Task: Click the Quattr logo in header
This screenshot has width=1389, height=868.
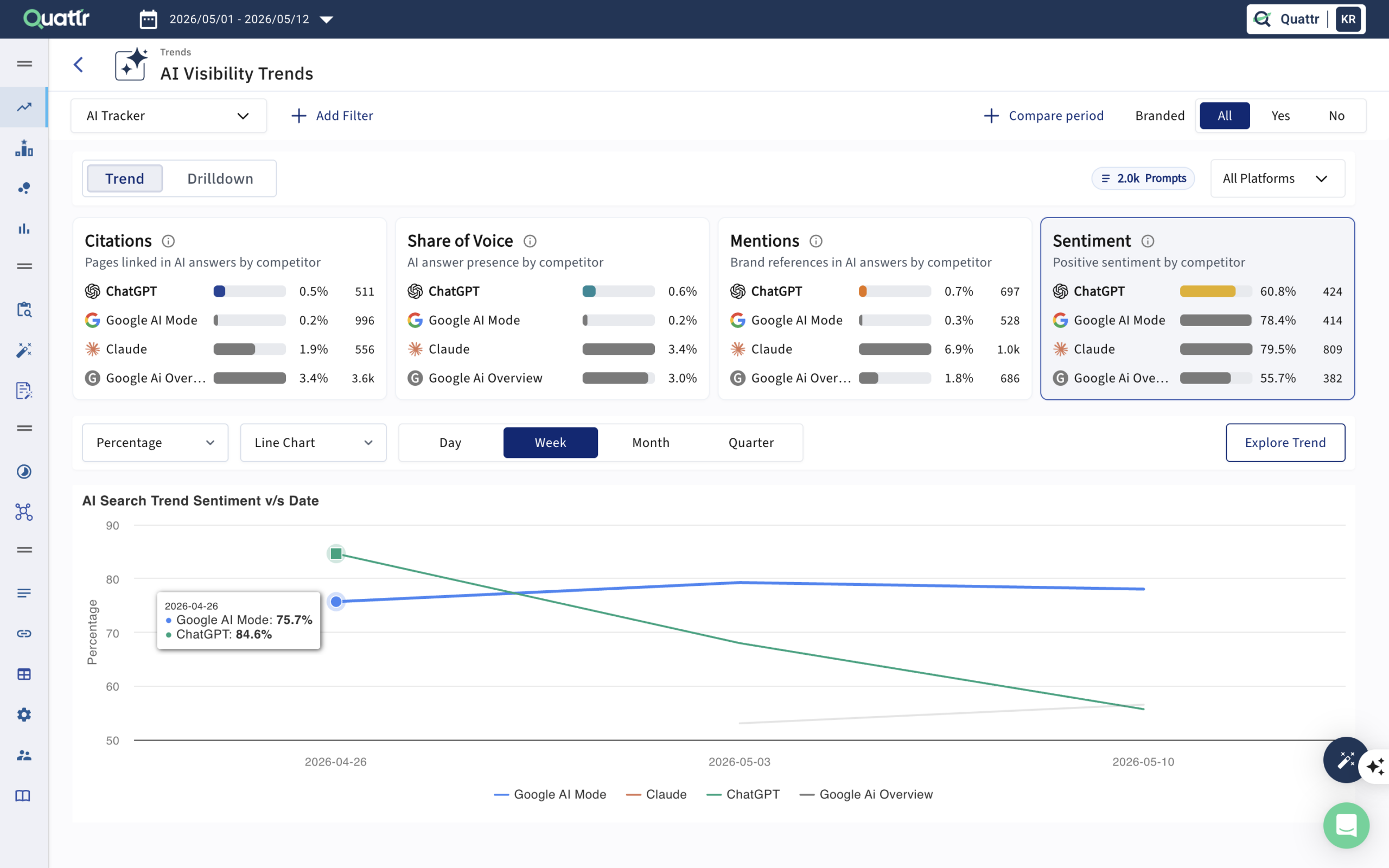Action: [x=56, y=19]
